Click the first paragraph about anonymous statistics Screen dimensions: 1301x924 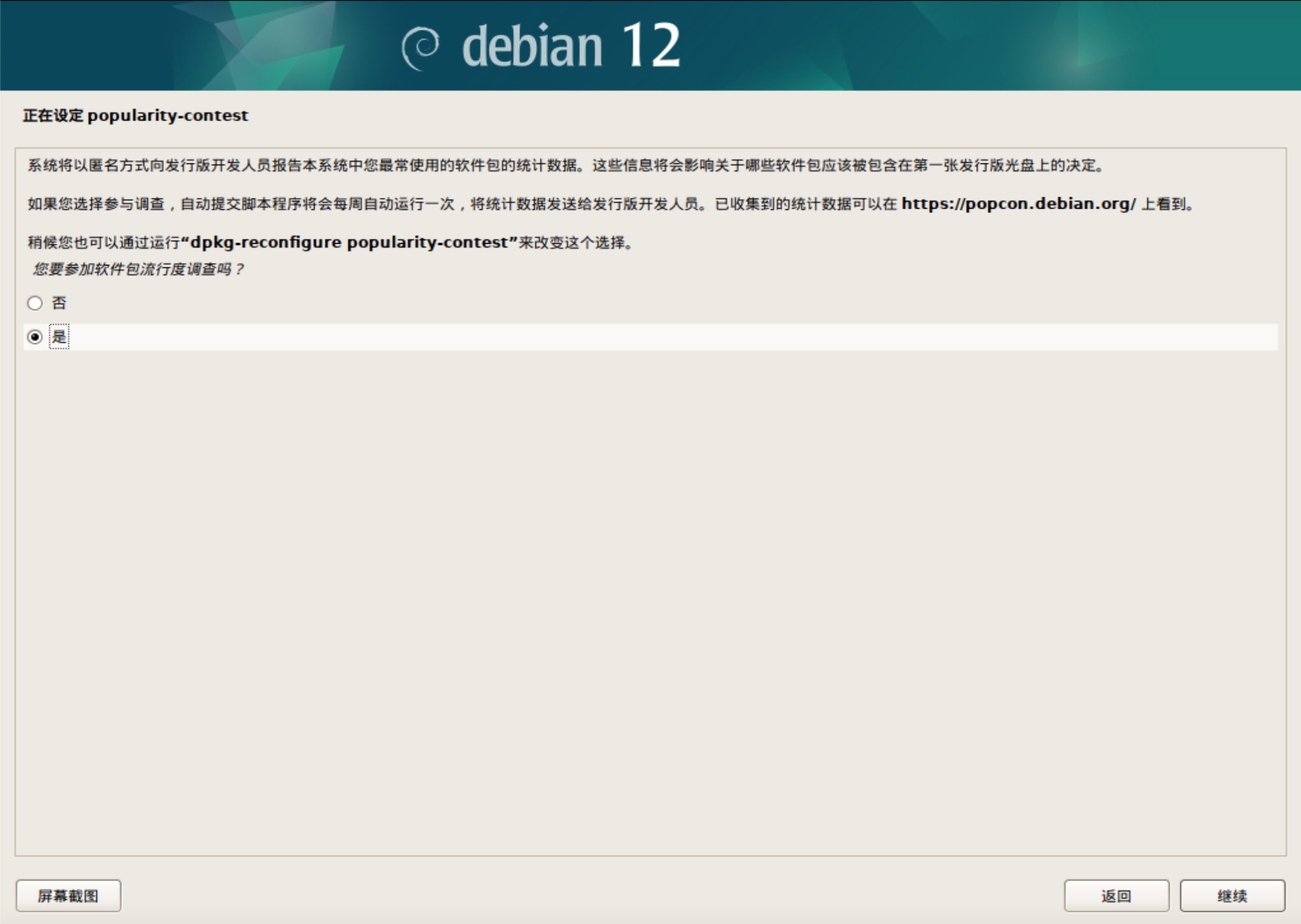coord(565,166)
